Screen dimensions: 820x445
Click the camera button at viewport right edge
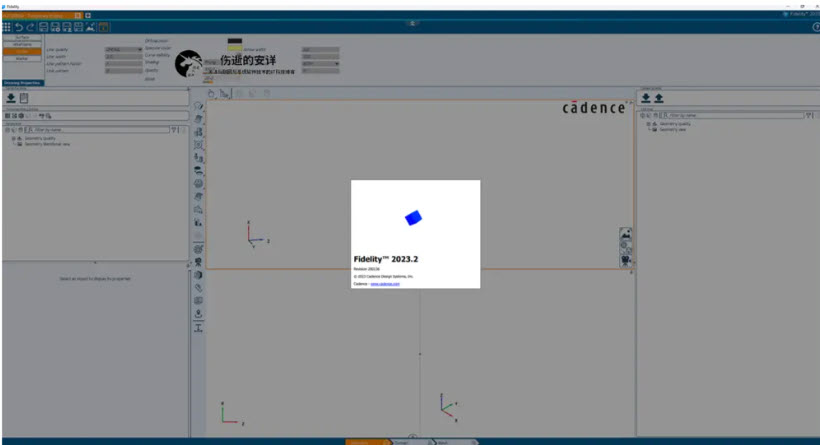(x=625, y=260)
